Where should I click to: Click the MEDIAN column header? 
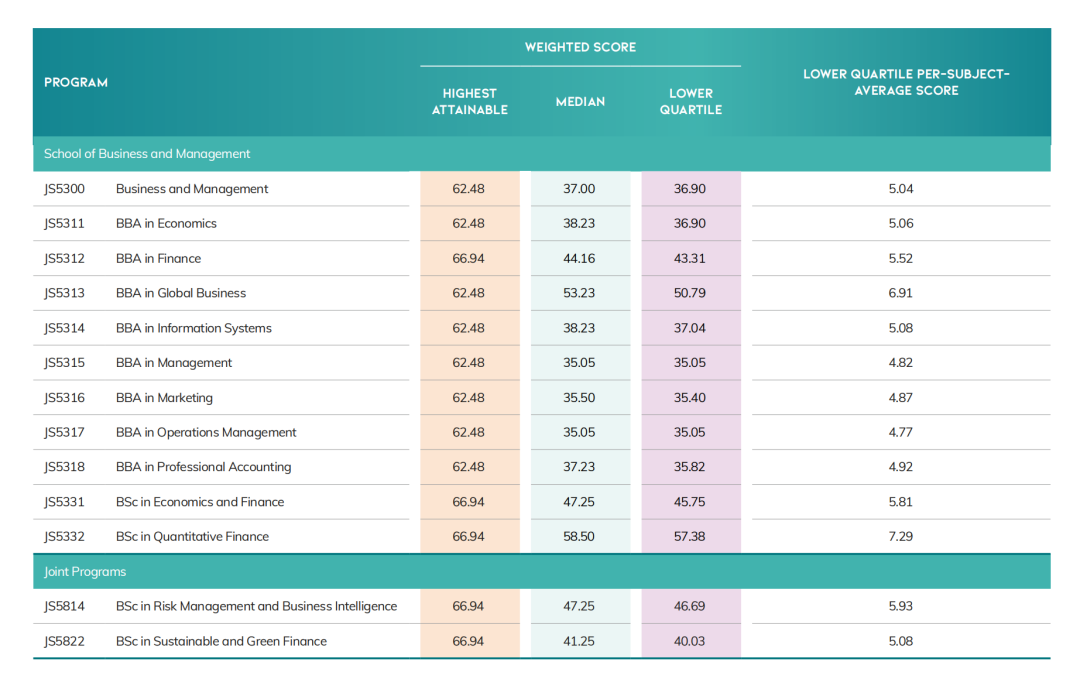[x=580, y=101]
